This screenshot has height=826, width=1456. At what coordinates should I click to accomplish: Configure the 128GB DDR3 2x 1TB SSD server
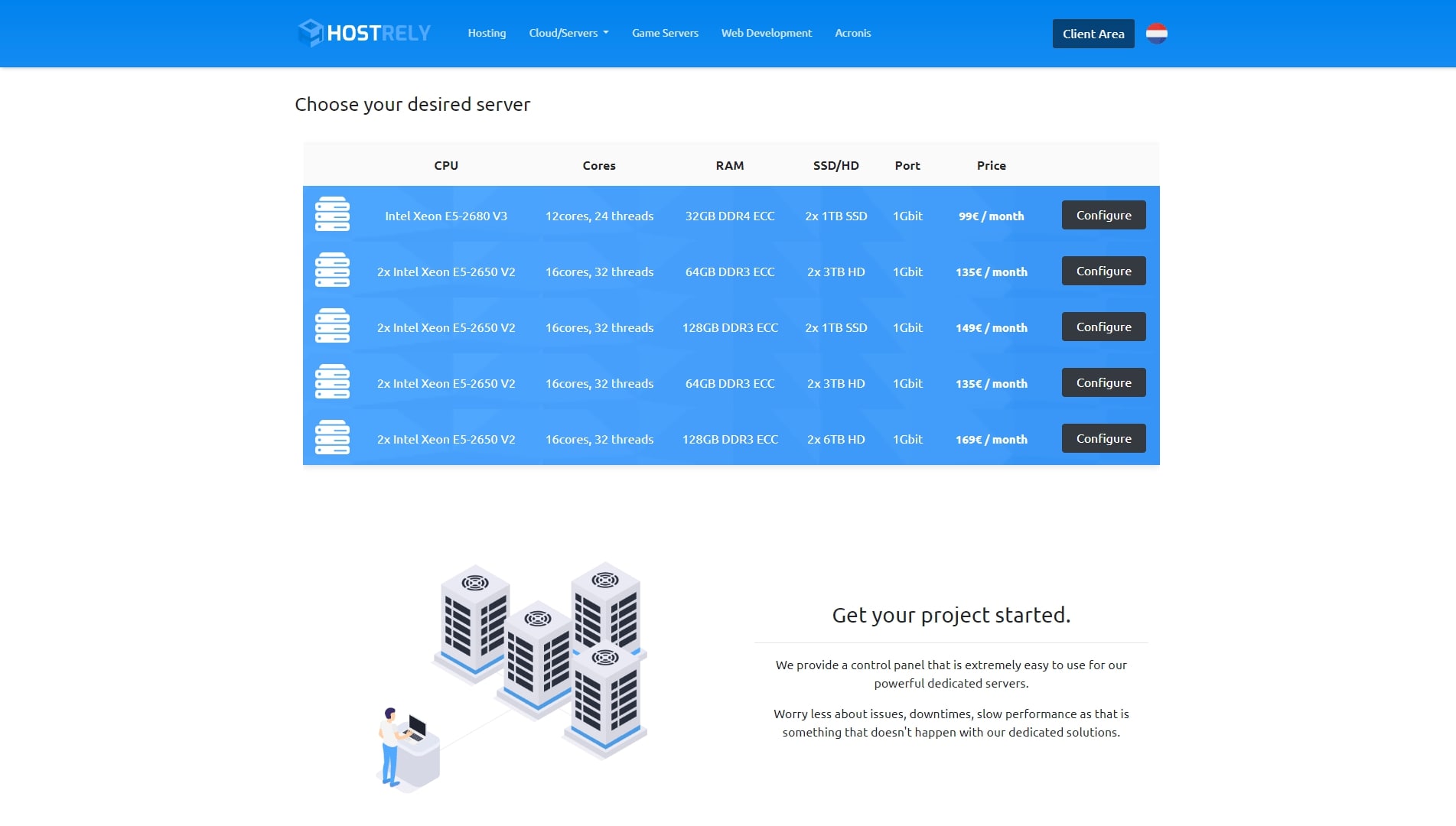[x=1103, y=327]
